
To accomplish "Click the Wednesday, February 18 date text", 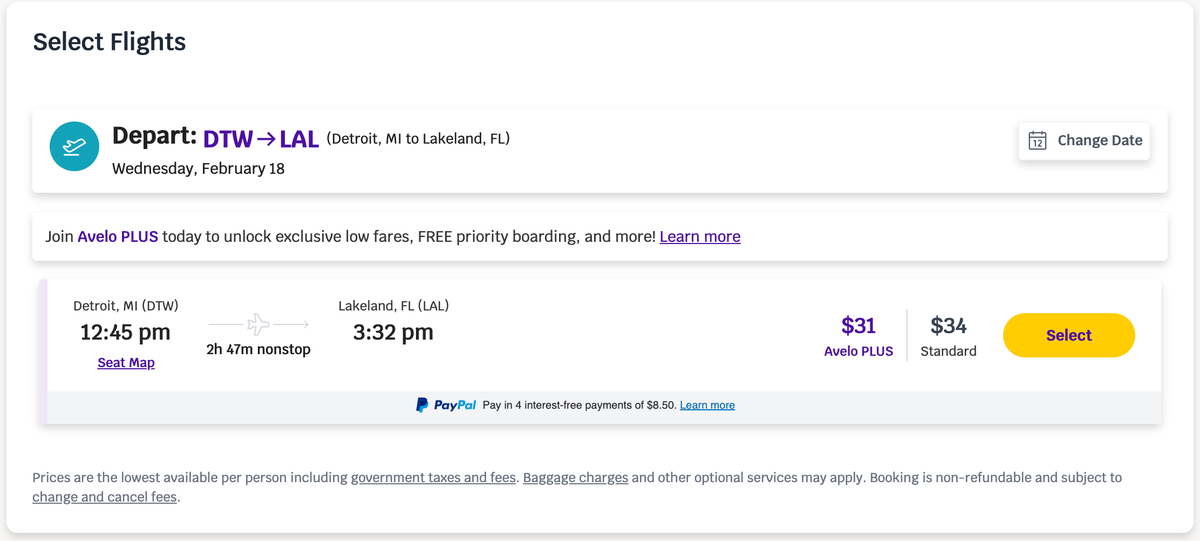I will pyautogui.click(x=198, y=168).
